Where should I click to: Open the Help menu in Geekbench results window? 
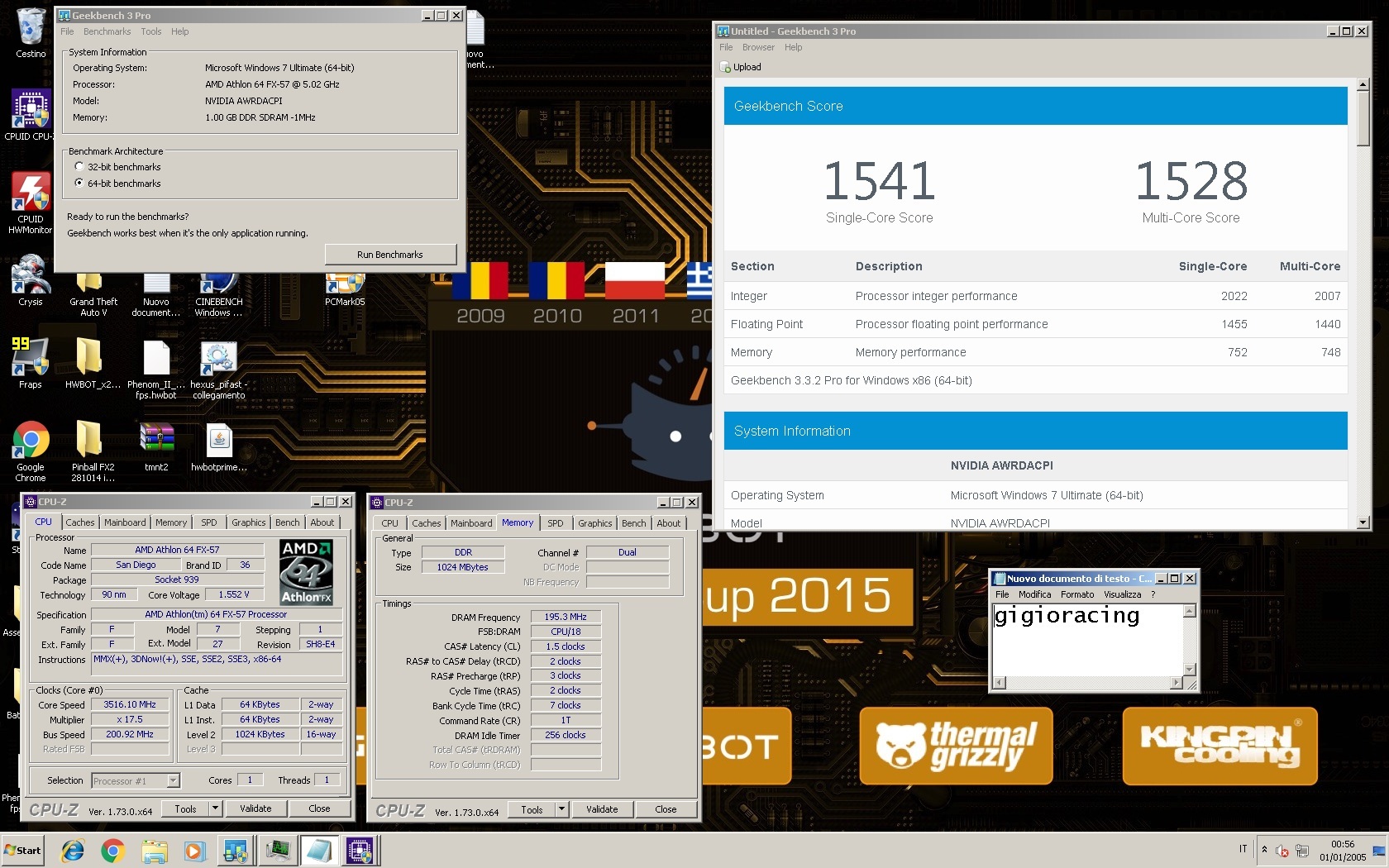click(x=793, y=47)
